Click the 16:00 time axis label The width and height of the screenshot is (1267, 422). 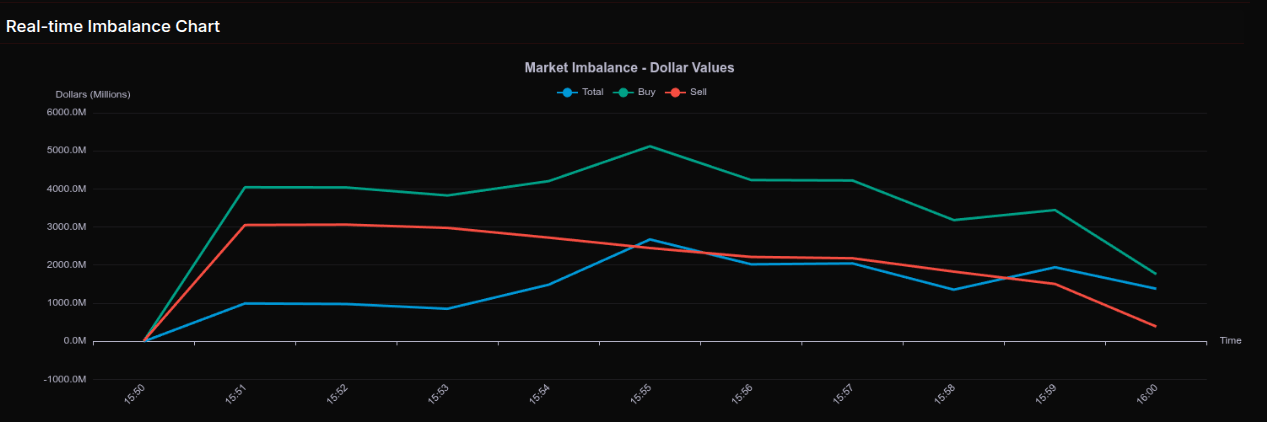(x=1146, y=395)
